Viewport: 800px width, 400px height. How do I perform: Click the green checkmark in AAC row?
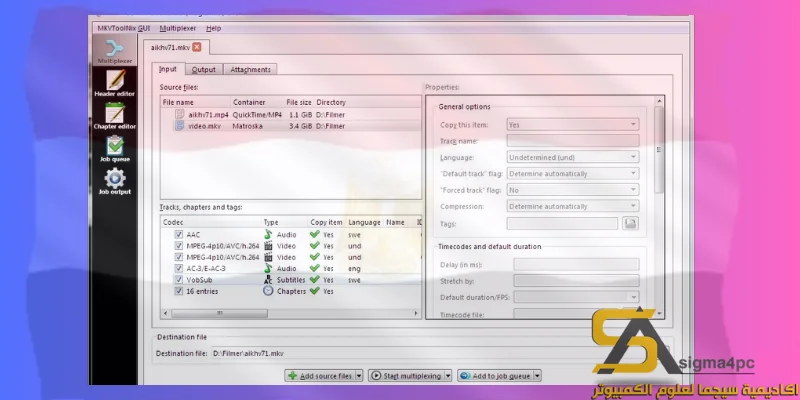315,234
